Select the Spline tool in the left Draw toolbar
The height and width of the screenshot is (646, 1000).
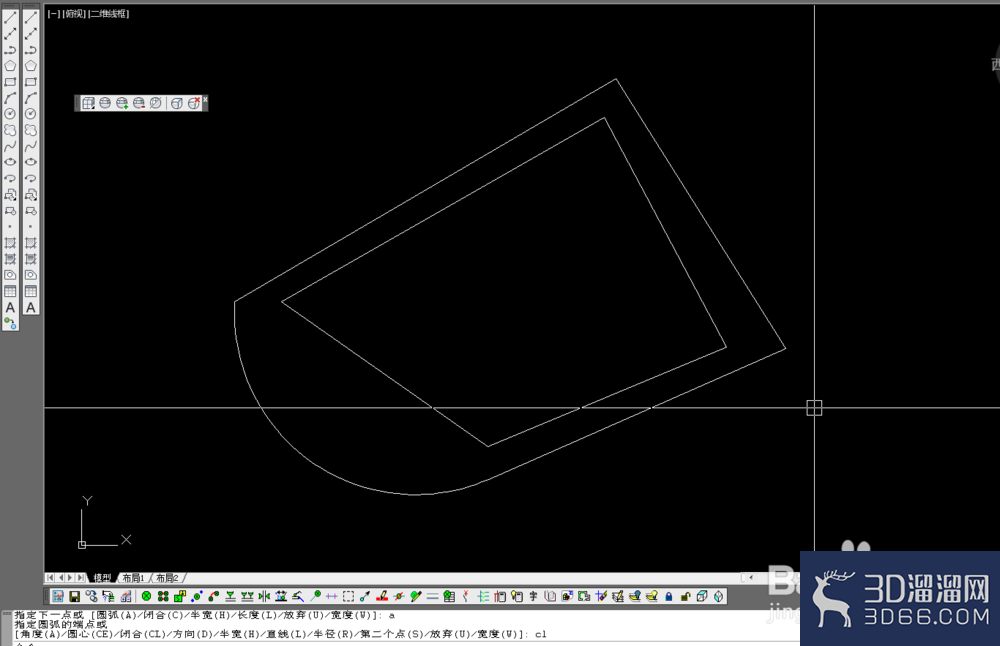pyautogui.click(x=10, y=146)
